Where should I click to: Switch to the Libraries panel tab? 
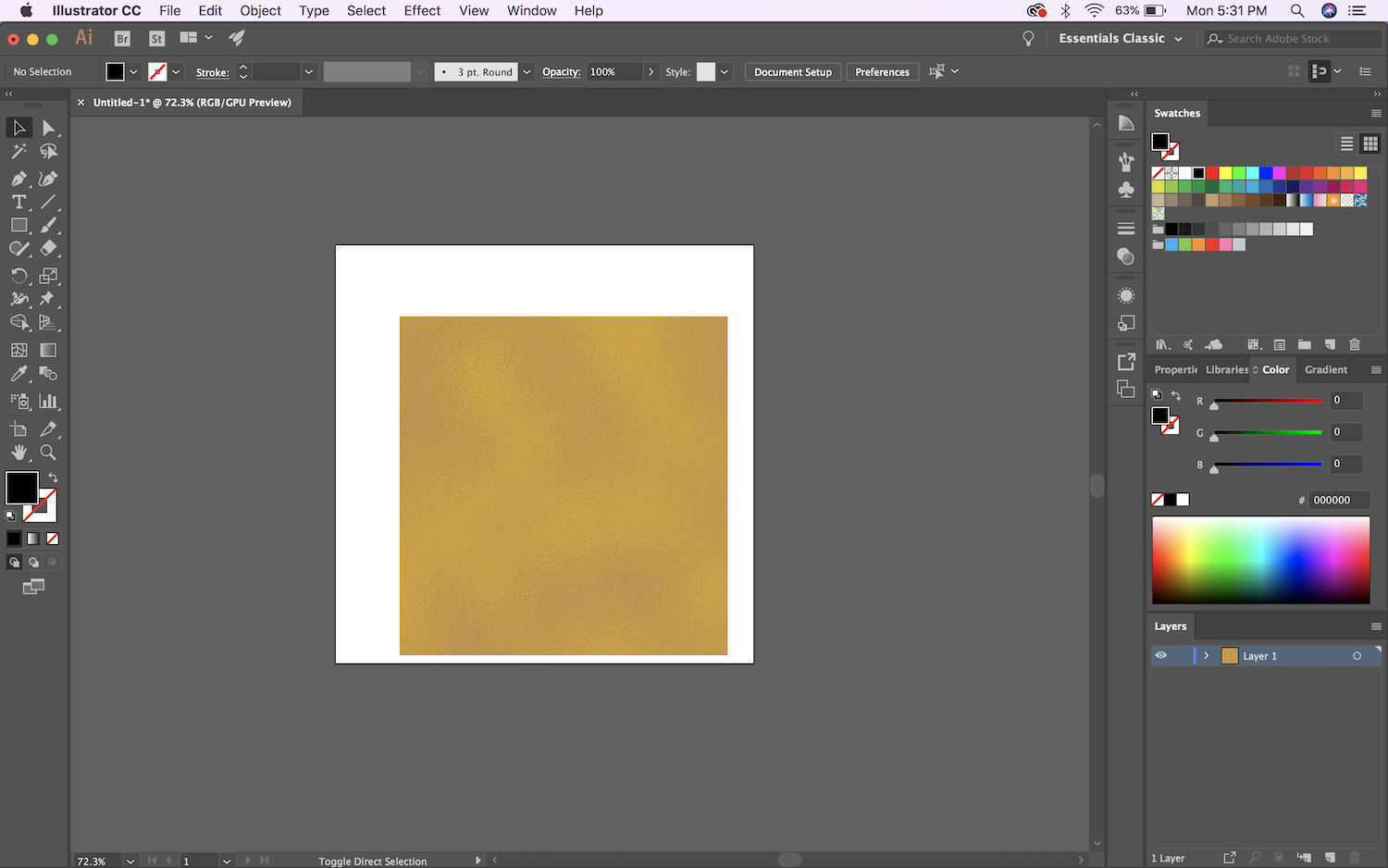[1227, 369]
